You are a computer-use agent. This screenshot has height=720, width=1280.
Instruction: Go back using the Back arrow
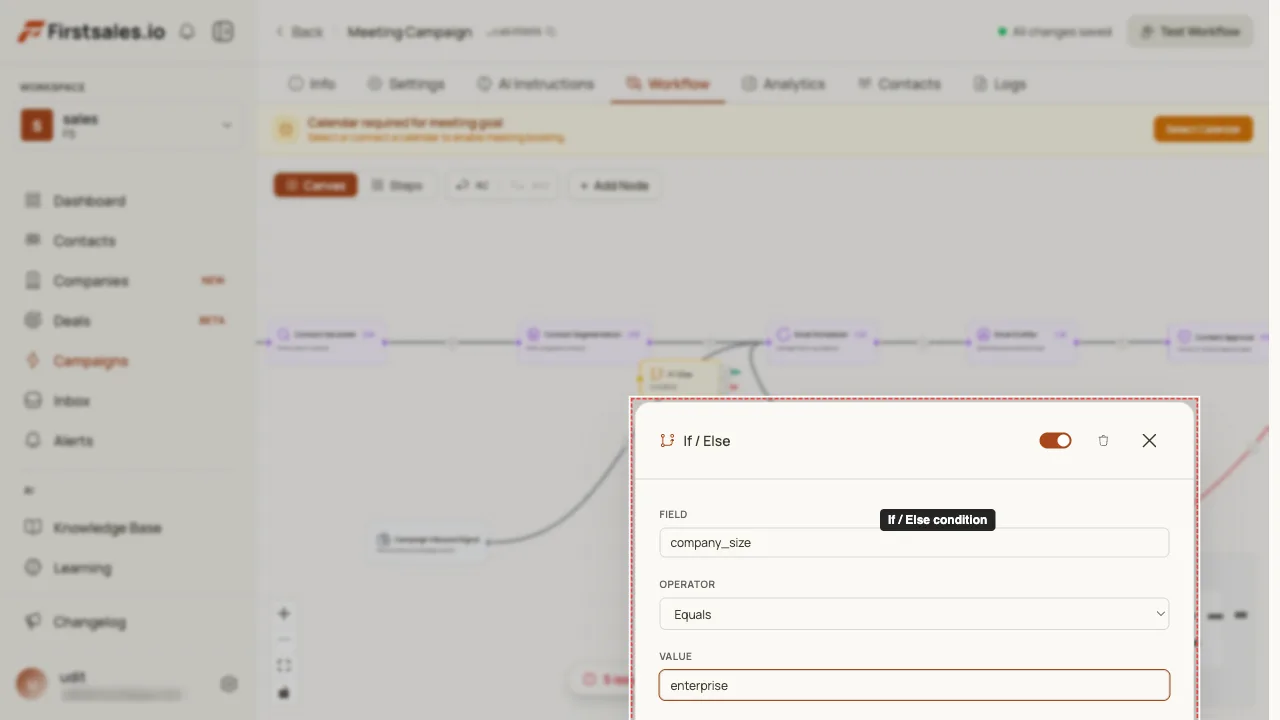tap(299, 32)
